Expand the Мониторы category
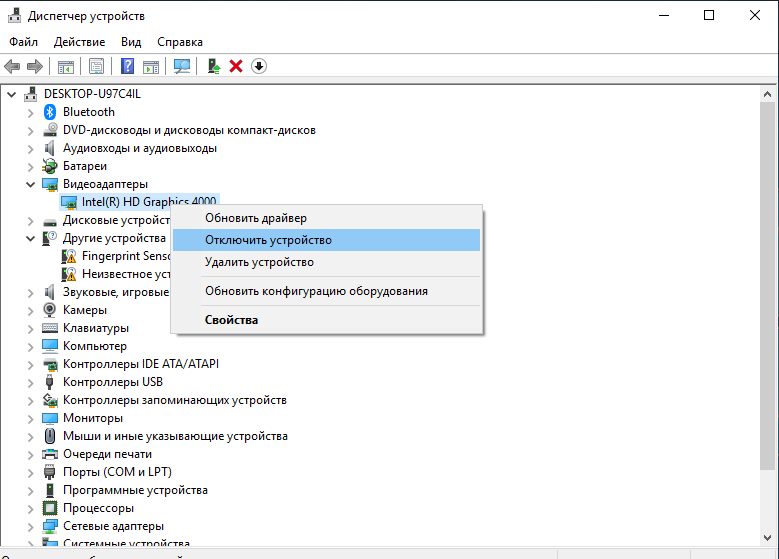The image size is (779, 559). pyautogui.click(x=30, y=418)
